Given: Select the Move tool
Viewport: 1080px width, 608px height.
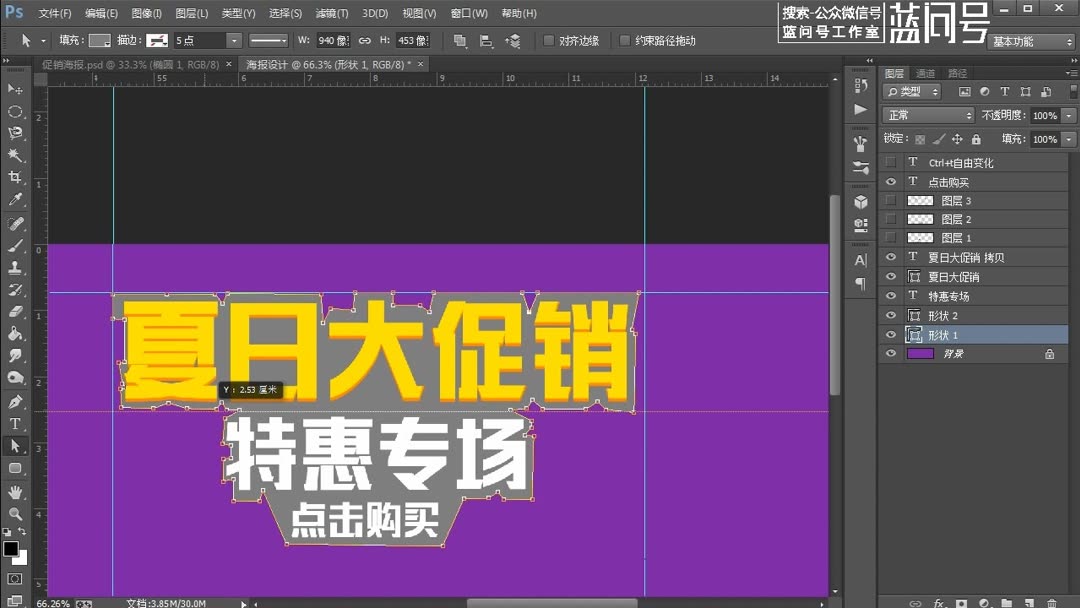Looking at the screenshot, I should pos(13,90).
